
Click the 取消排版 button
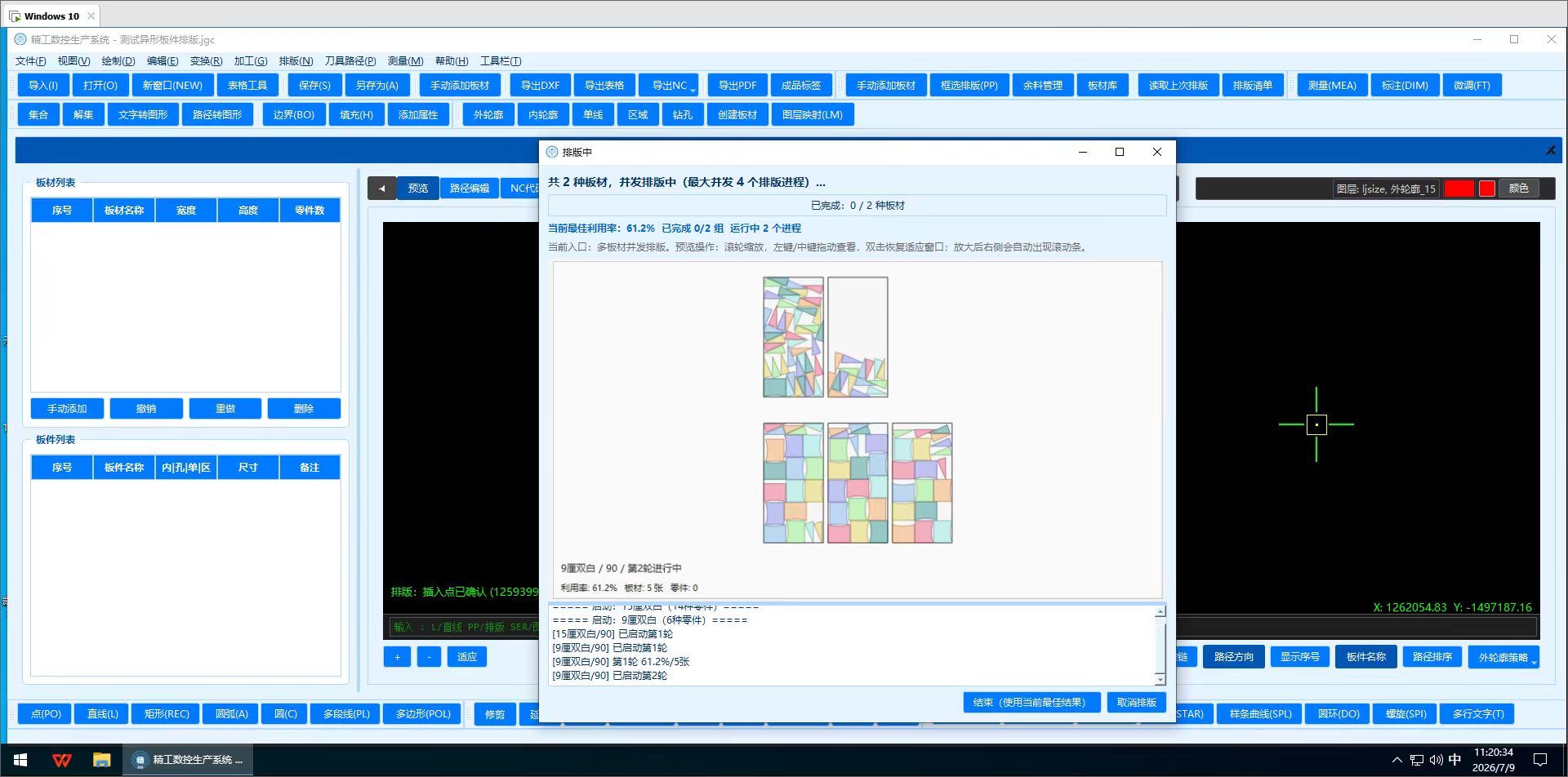pos(1136,703)
